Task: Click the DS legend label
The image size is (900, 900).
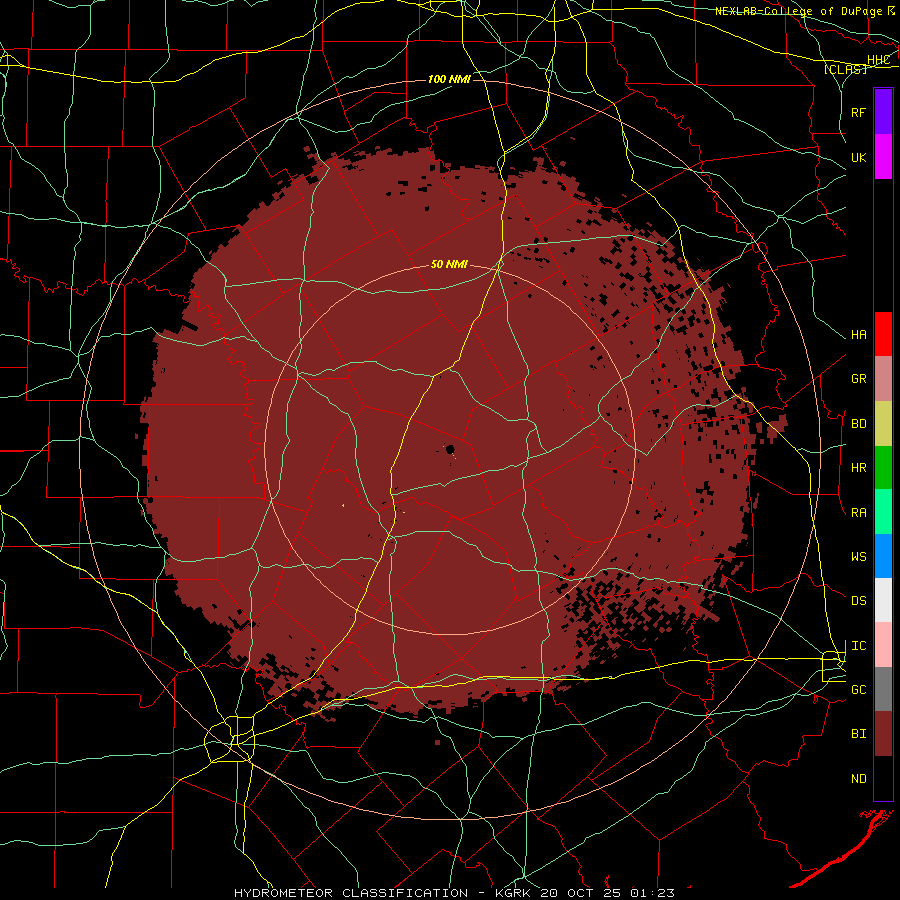Action: coord(859,600)
